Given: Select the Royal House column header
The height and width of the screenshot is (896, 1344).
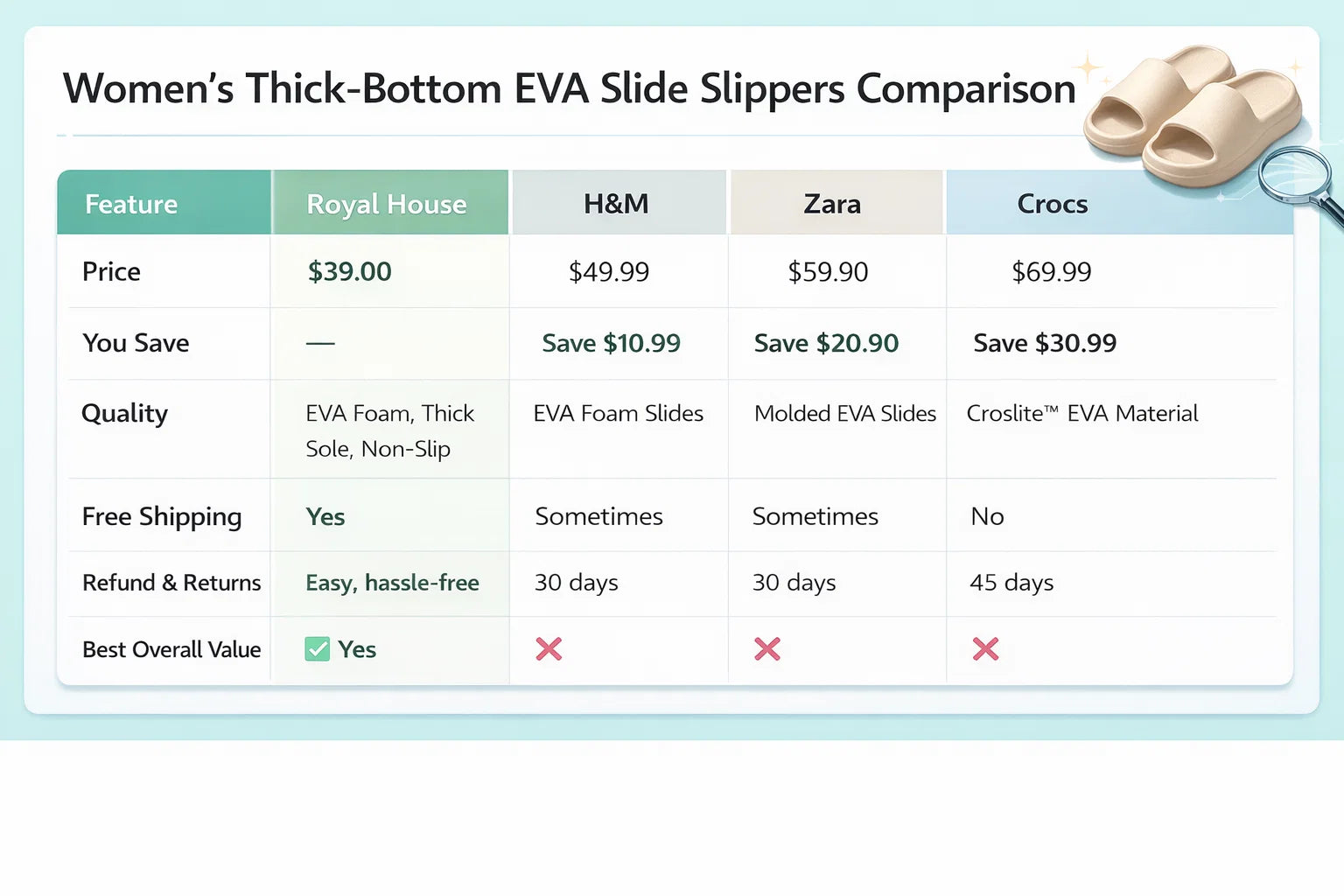Looking at the screenshot, I should [387, 204].
